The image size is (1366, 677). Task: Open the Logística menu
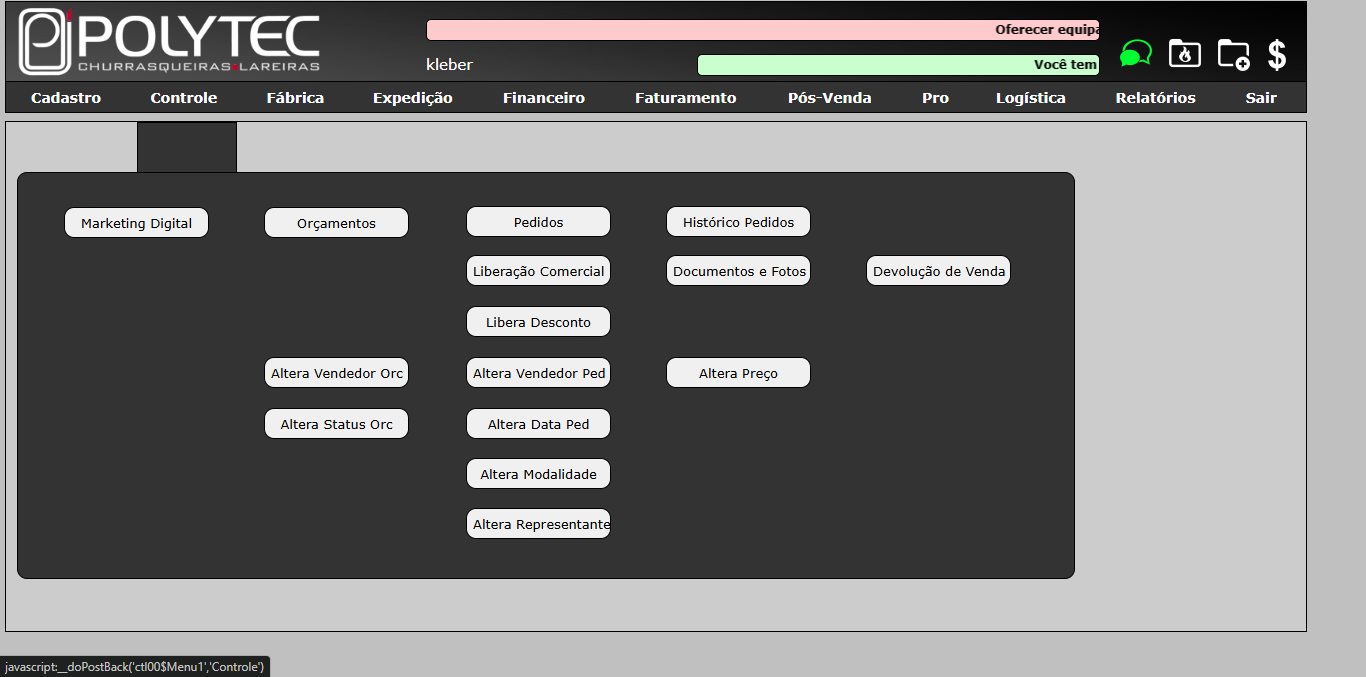coord(1031,98)
